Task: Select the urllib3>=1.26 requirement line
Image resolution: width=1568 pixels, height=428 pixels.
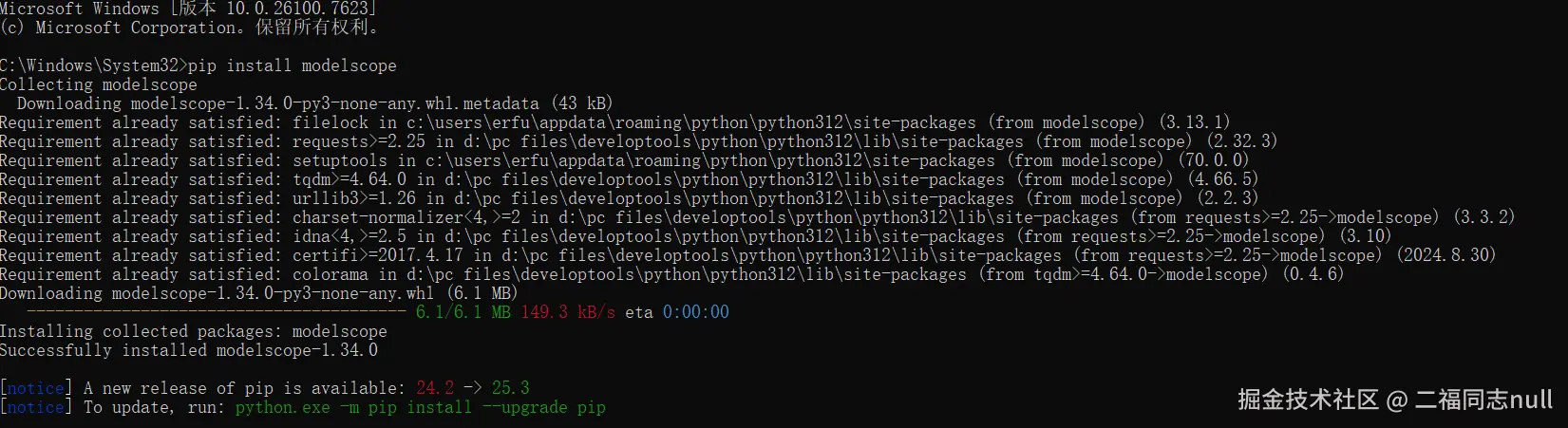Action: (x=628, y=198)
